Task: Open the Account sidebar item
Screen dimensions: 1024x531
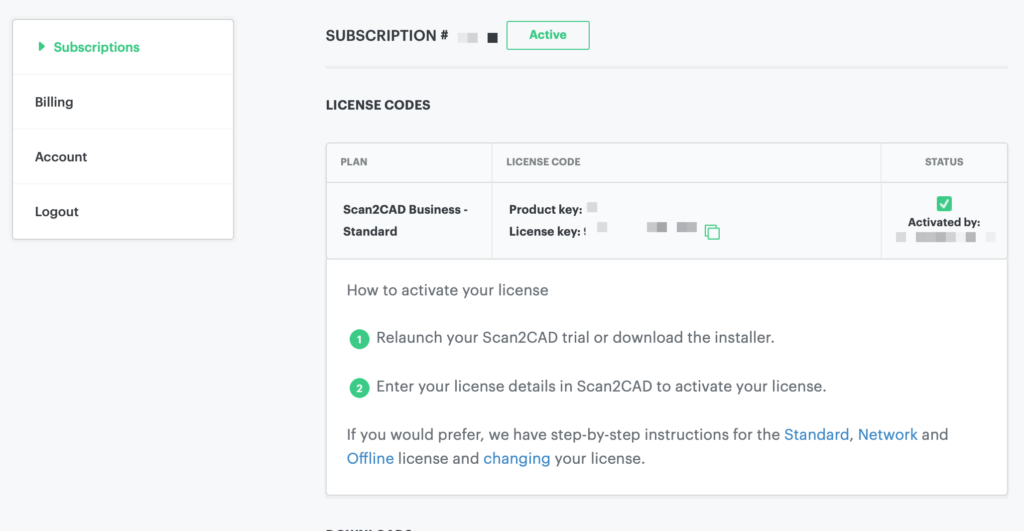Action: (x=61, y=157)
